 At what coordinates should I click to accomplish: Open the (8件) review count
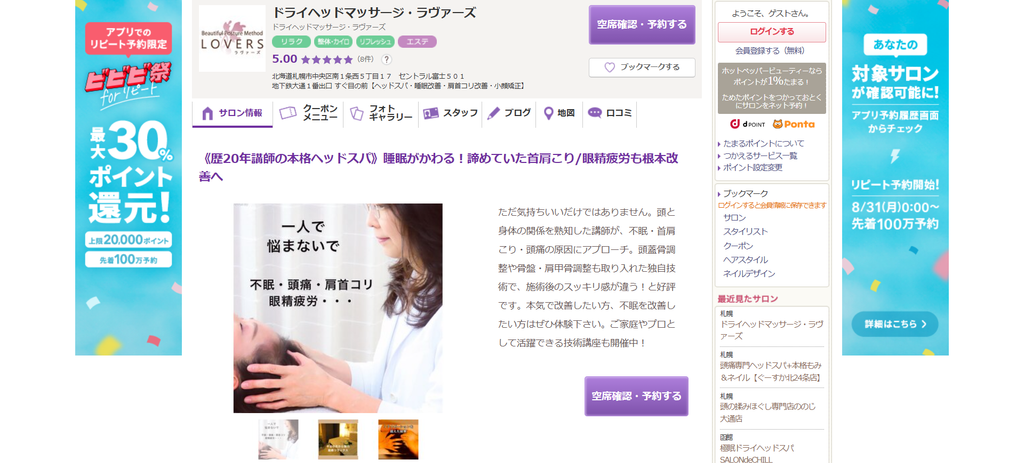tap(366, 59)
